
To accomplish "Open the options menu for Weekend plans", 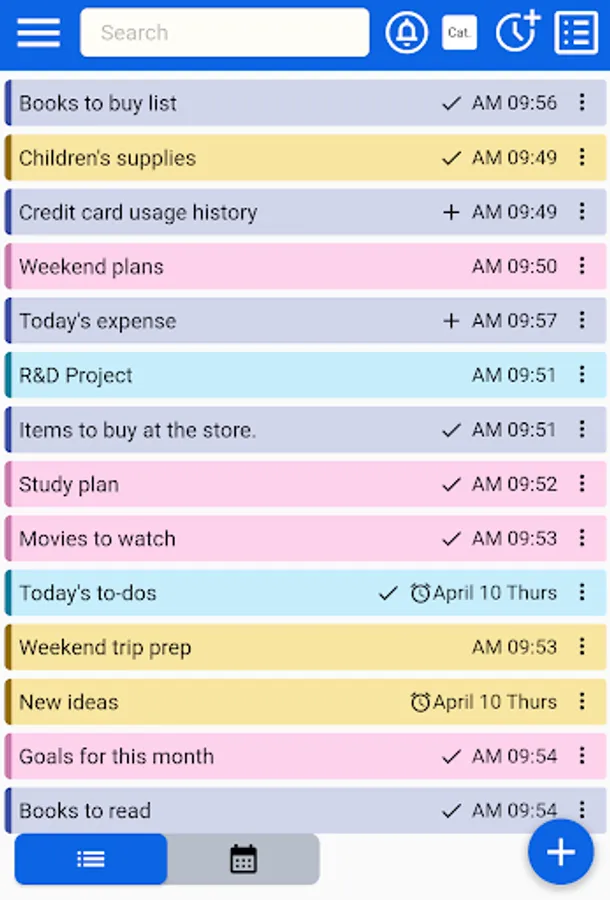I will (584, 267).
